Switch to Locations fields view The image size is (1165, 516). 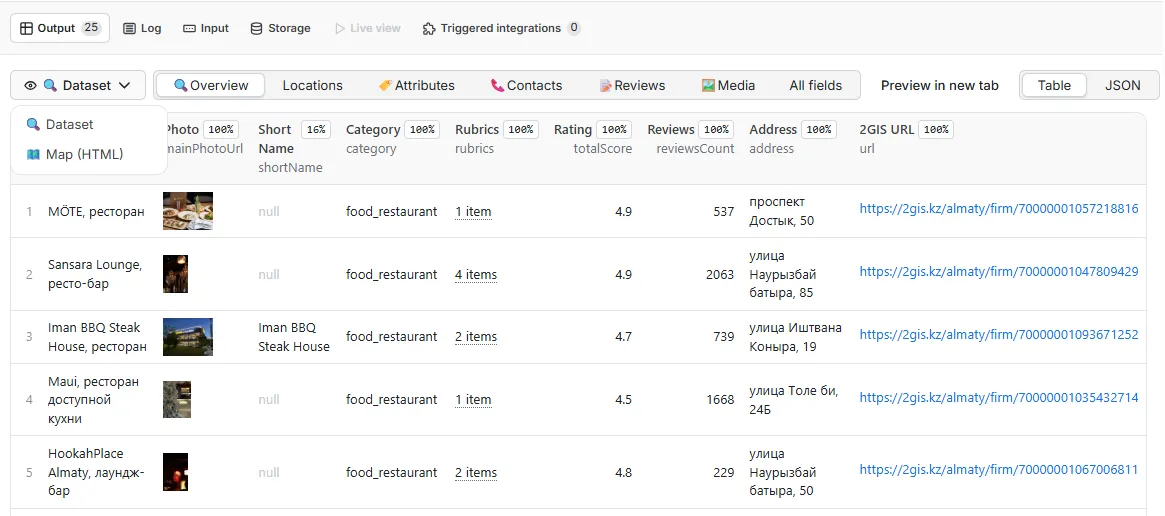pos(312,85)
